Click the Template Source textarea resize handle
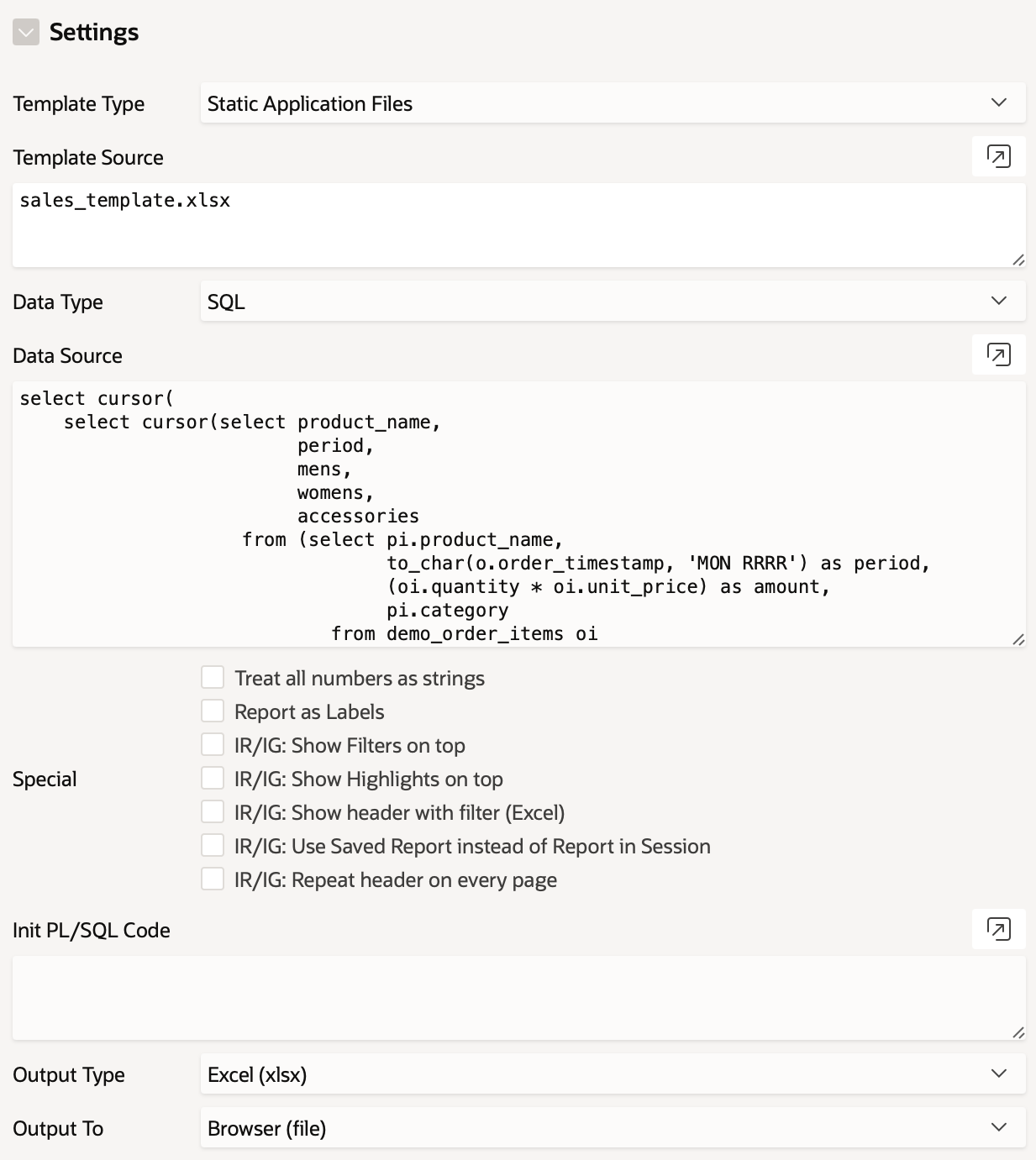 tap(1018, 260)
